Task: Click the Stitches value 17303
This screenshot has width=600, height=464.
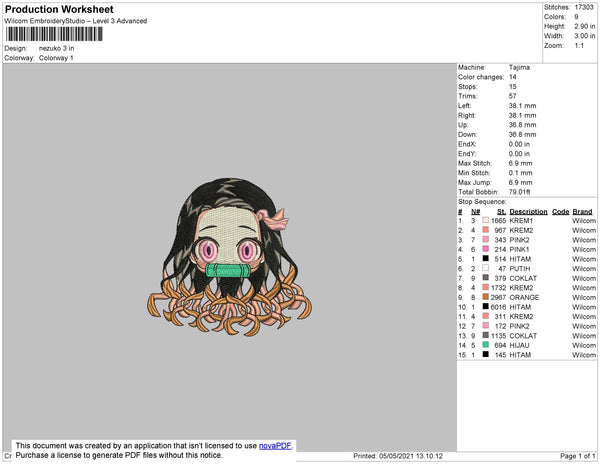Action: (584, 7)
